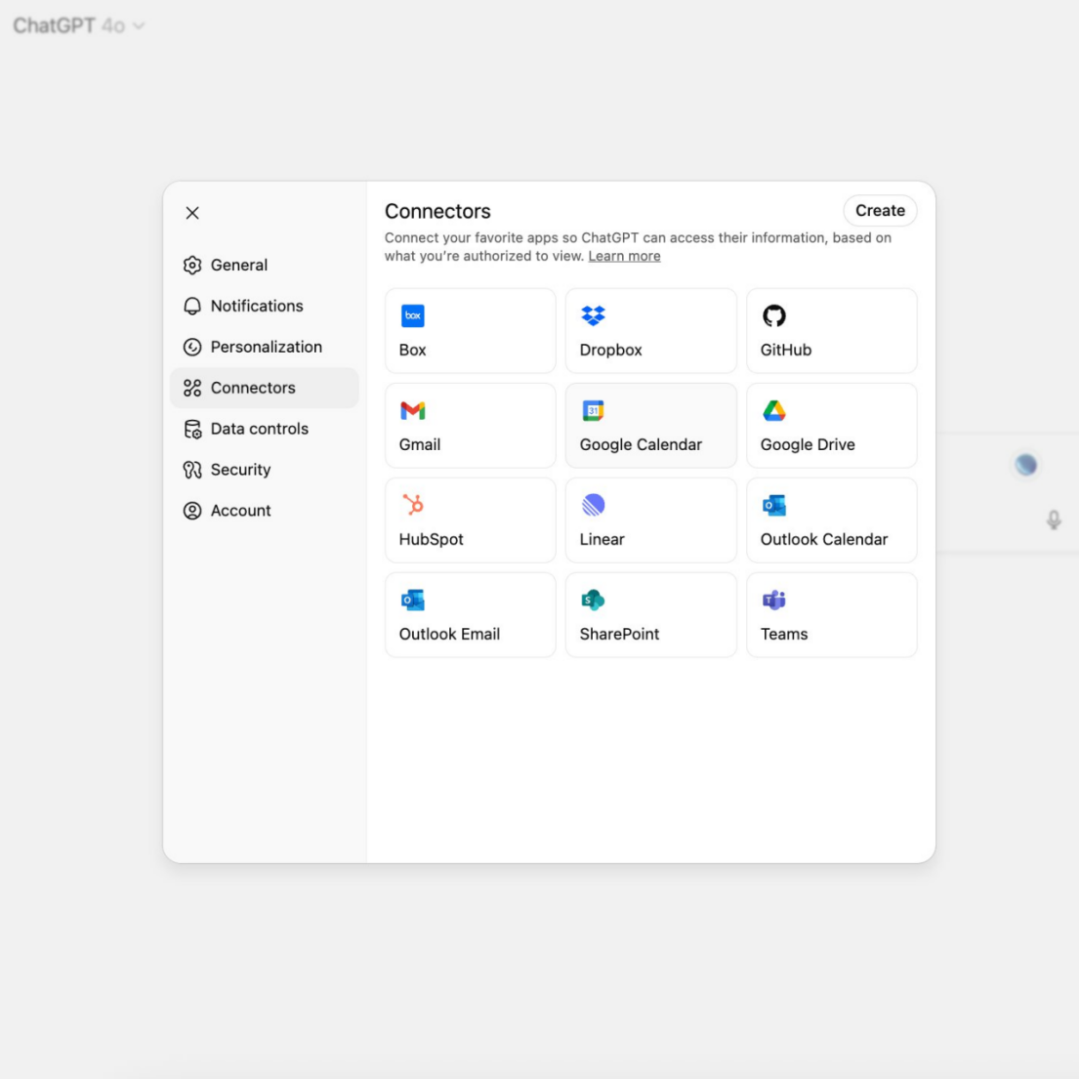Click the GitHub octocat icon
Viewport: 1080px width, 1080px height.
(x=774, y=315)
